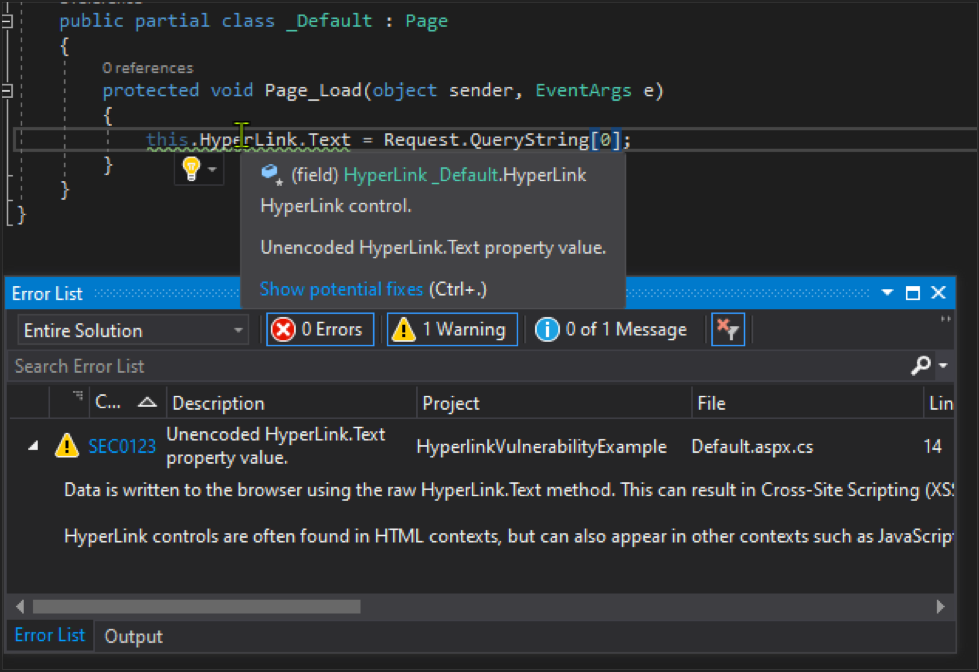
Task: Sort by the File column header
Action: [807, 403]
